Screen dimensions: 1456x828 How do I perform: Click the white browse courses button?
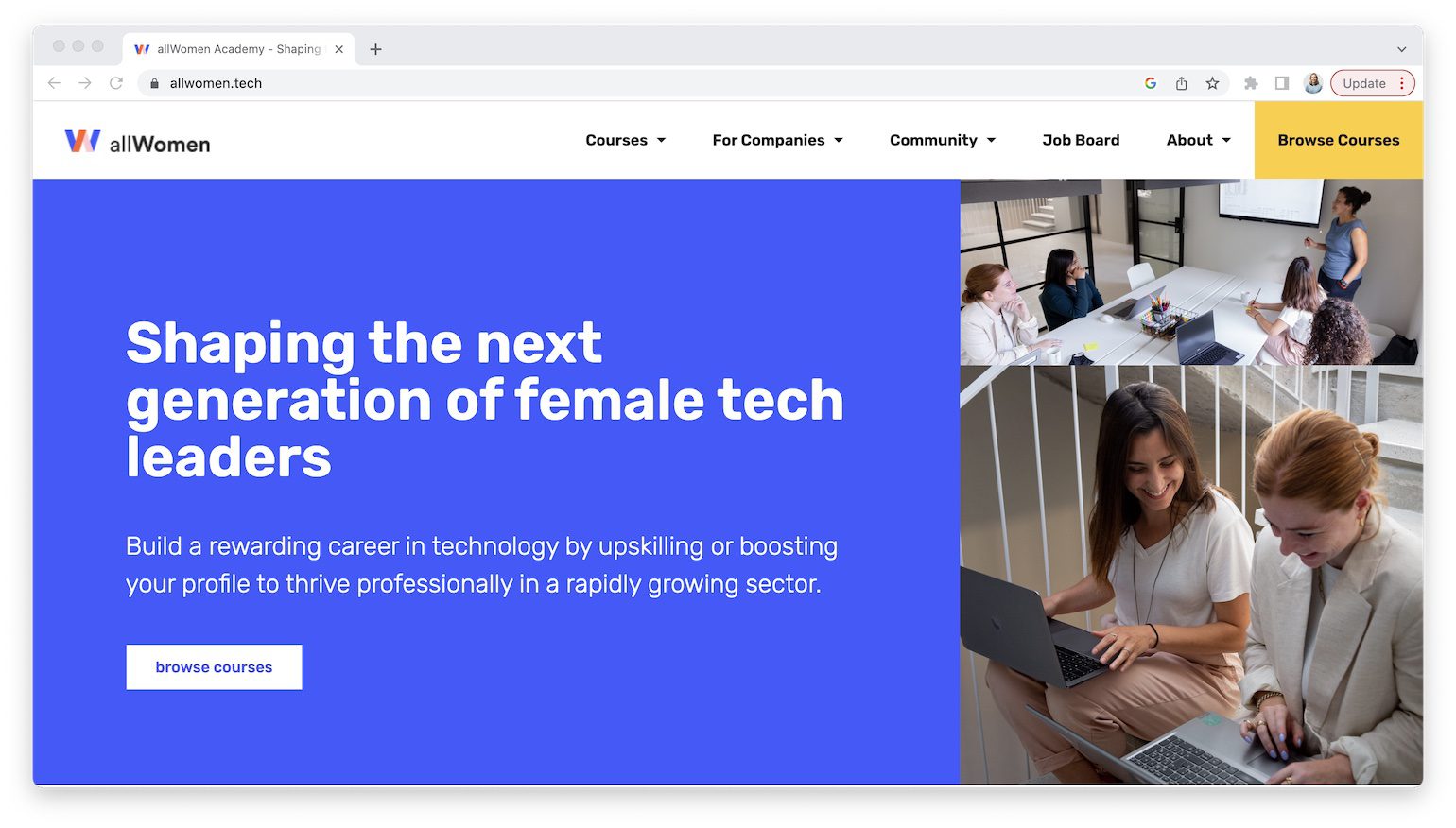214,666
